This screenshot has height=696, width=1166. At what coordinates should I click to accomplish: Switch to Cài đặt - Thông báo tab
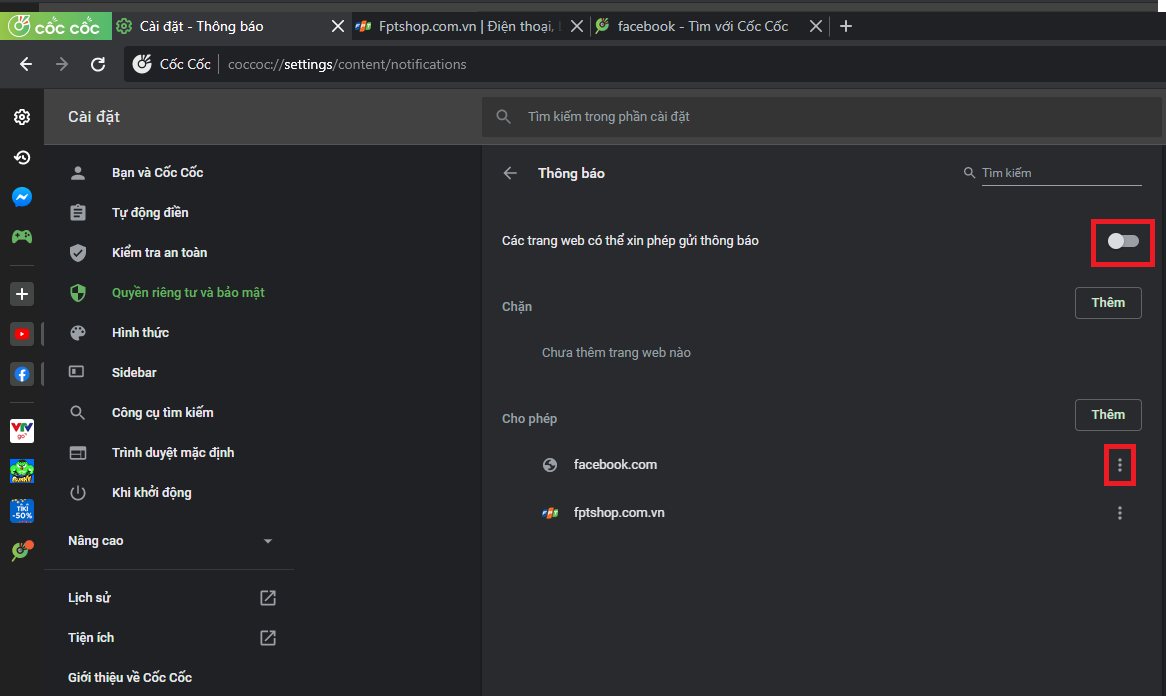point(231,26)
